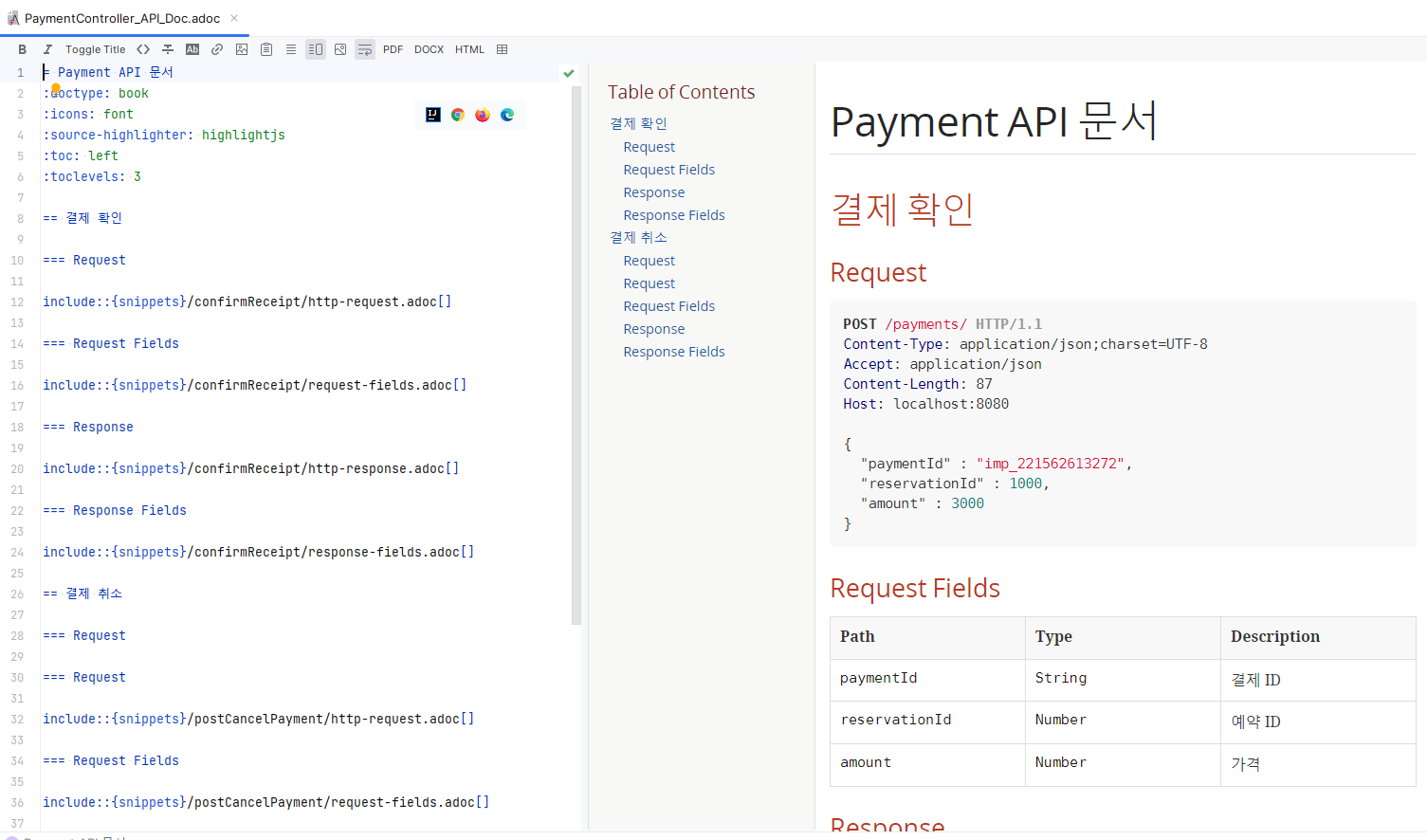Open preview in Firefox browser
1427x840 pixels.
(x=483, y=115)
